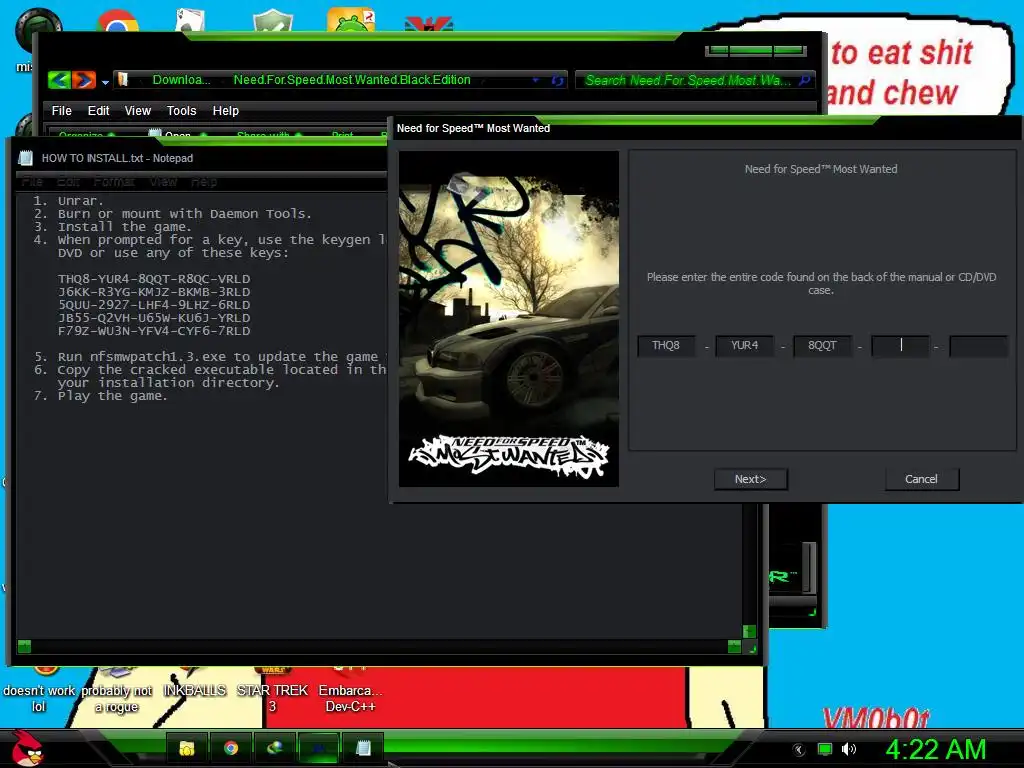The width and height of the screenshot is (1024, 768).
Task: Select the 'Downloa...' breadcrumb in address bar
Action: click(x=181, y=80)
